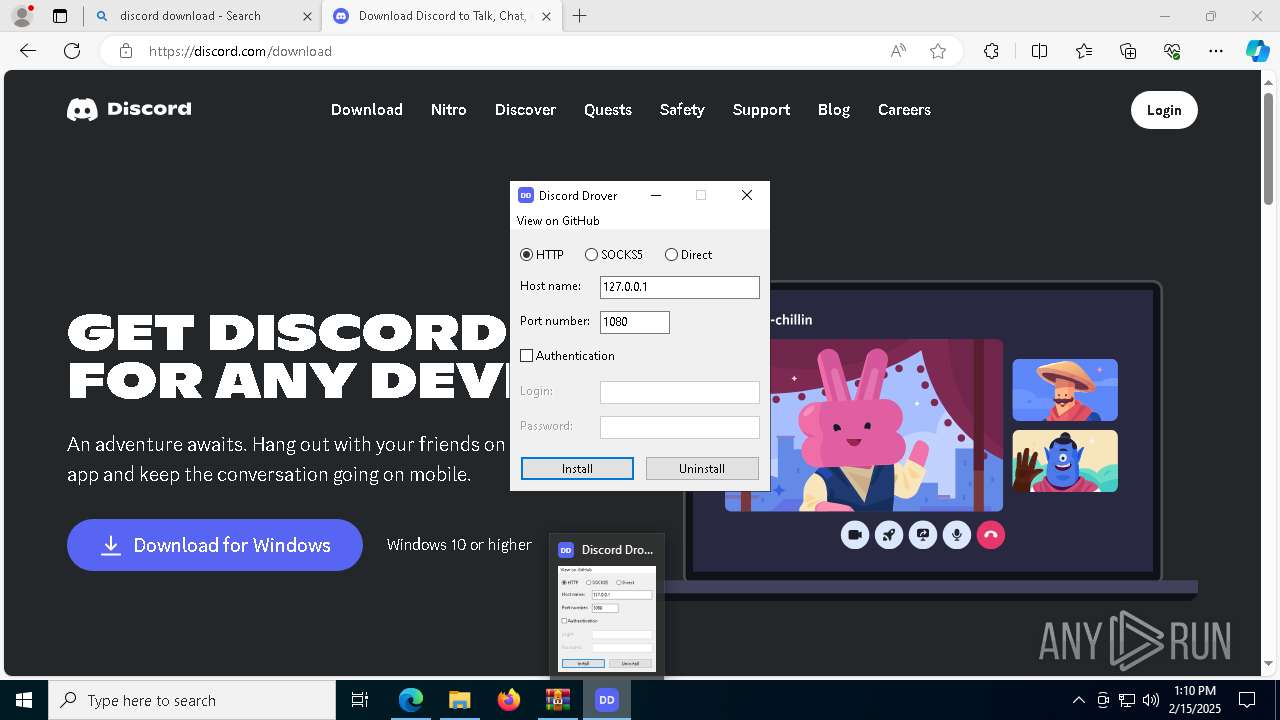Open the Support nav link
The width and height of the screenshot is (1280, 720).
click(761, 110)
